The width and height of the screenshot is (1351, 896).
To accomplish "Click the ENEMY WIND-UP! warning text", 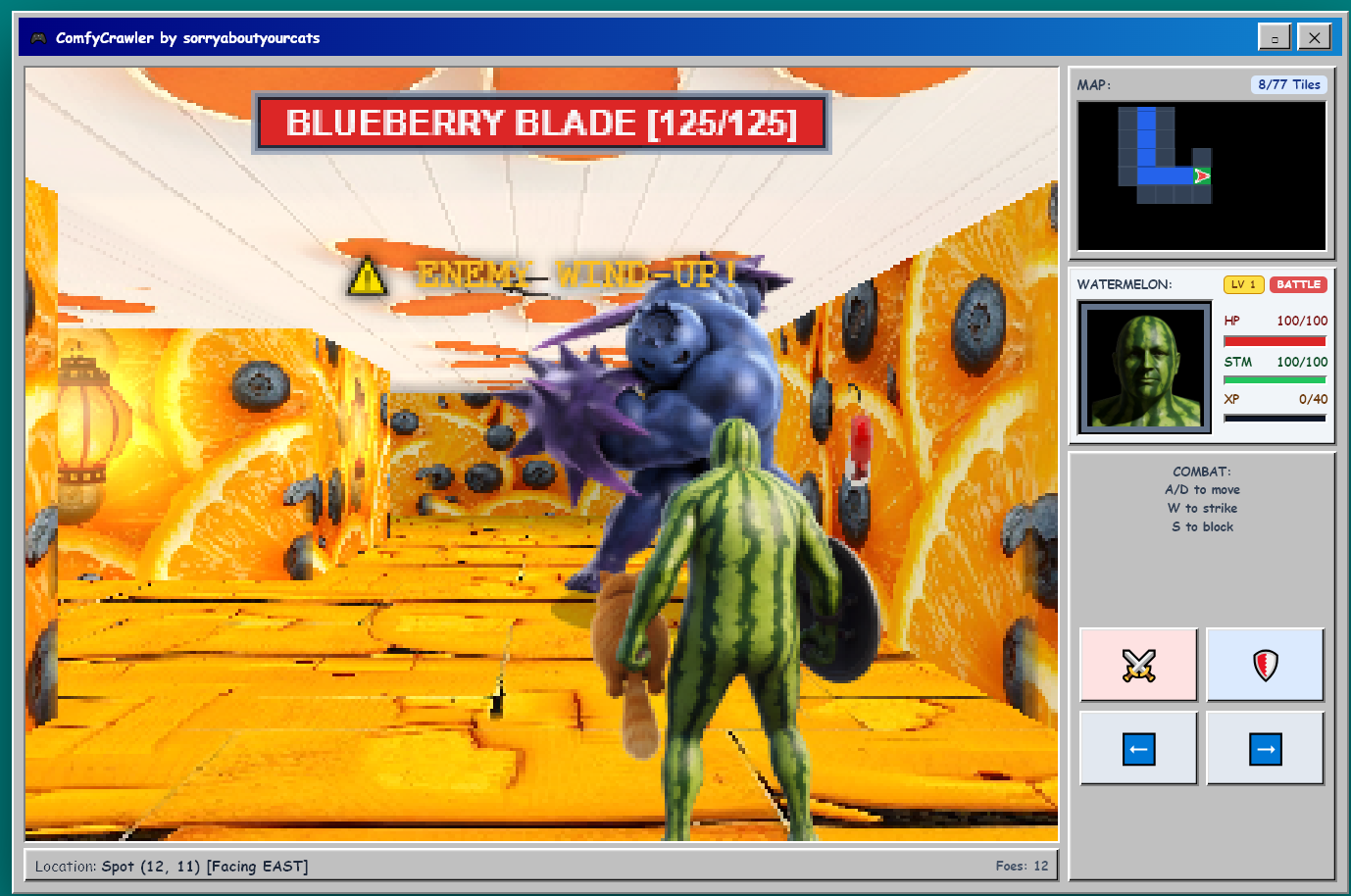I will tap(575, 274).
